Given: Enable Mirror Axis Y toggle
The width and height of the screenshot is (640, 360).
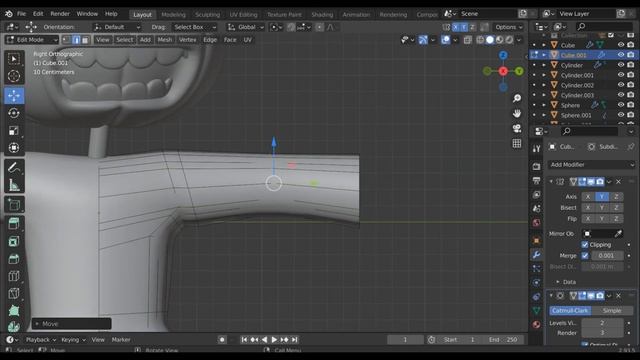Looking at the screenshot, I should (x=602, y=197).
